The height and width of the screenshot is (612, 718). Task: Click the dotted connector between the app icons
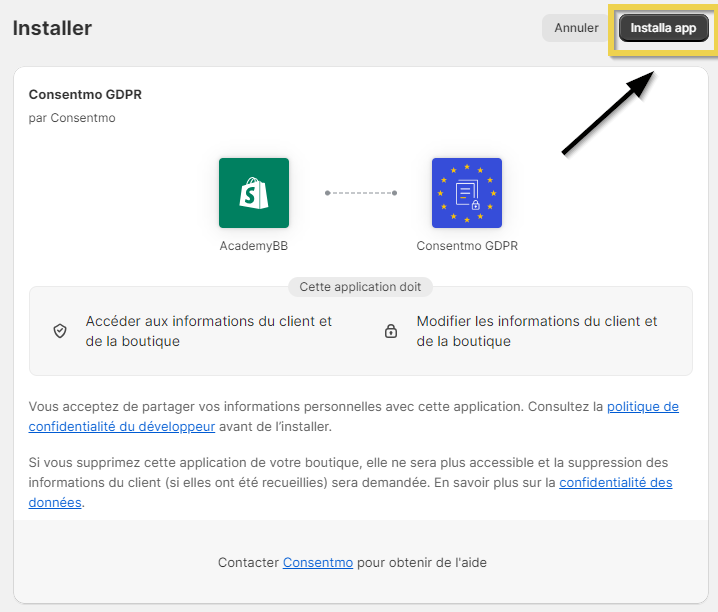(x=361, y=193)
